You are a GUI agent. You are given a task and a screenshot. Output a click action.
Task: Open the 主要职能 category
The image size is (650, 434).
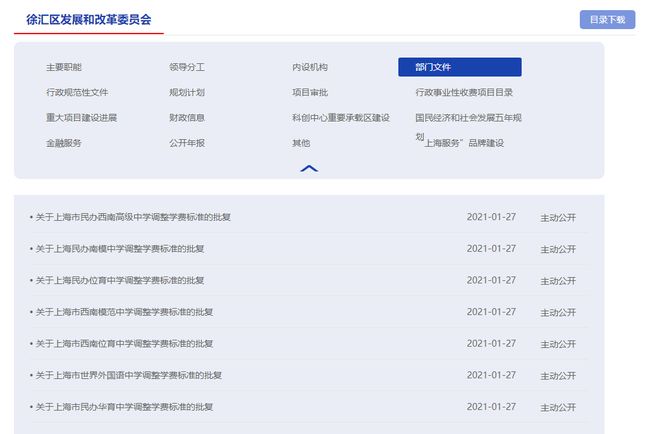64,67
